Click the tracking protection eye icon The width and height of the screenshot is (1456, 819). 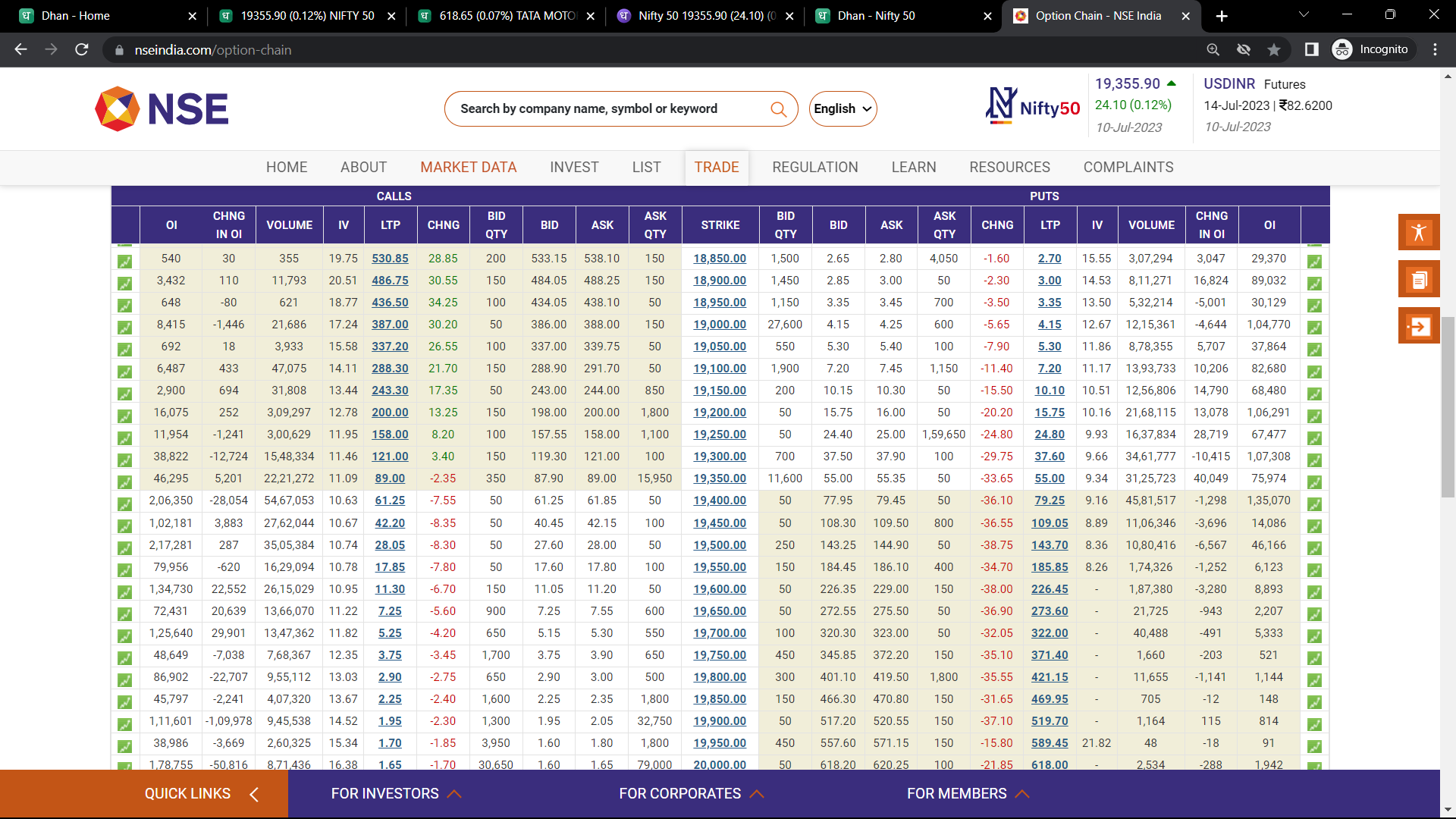[1244, 50]
